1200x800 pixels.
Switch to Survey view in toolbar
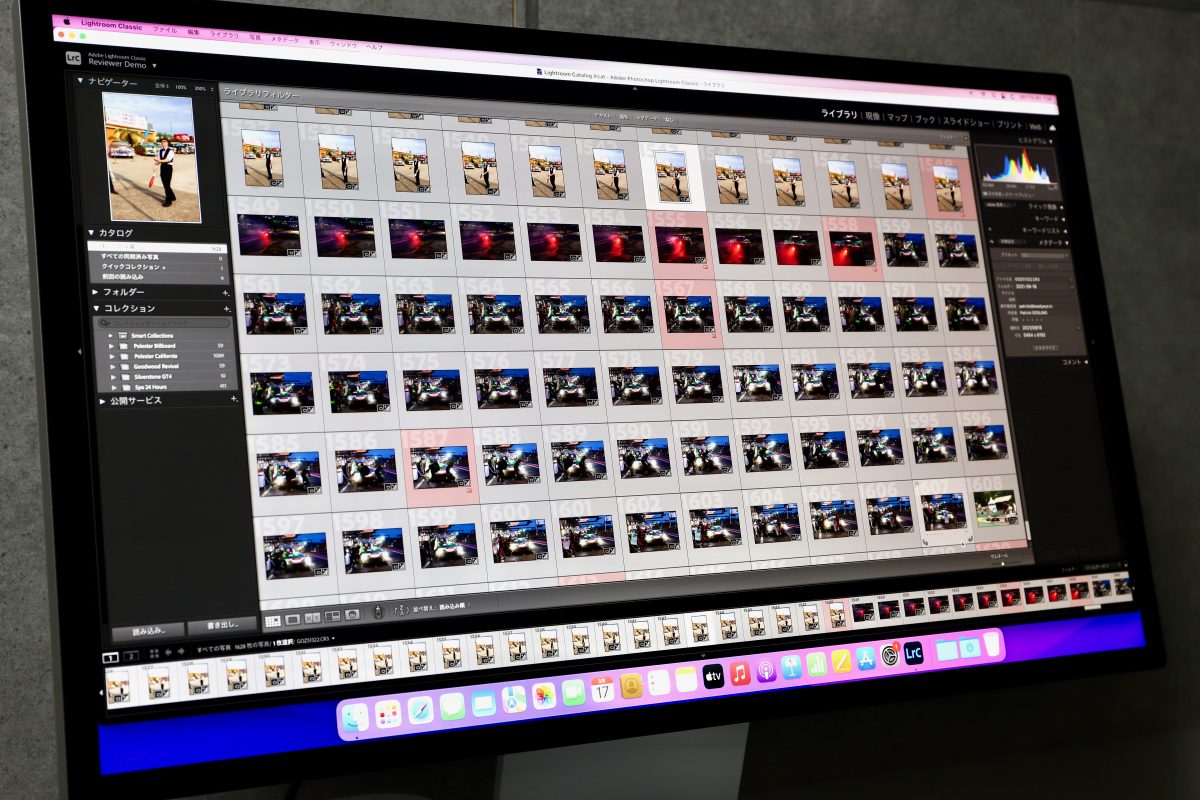[332, 615]
